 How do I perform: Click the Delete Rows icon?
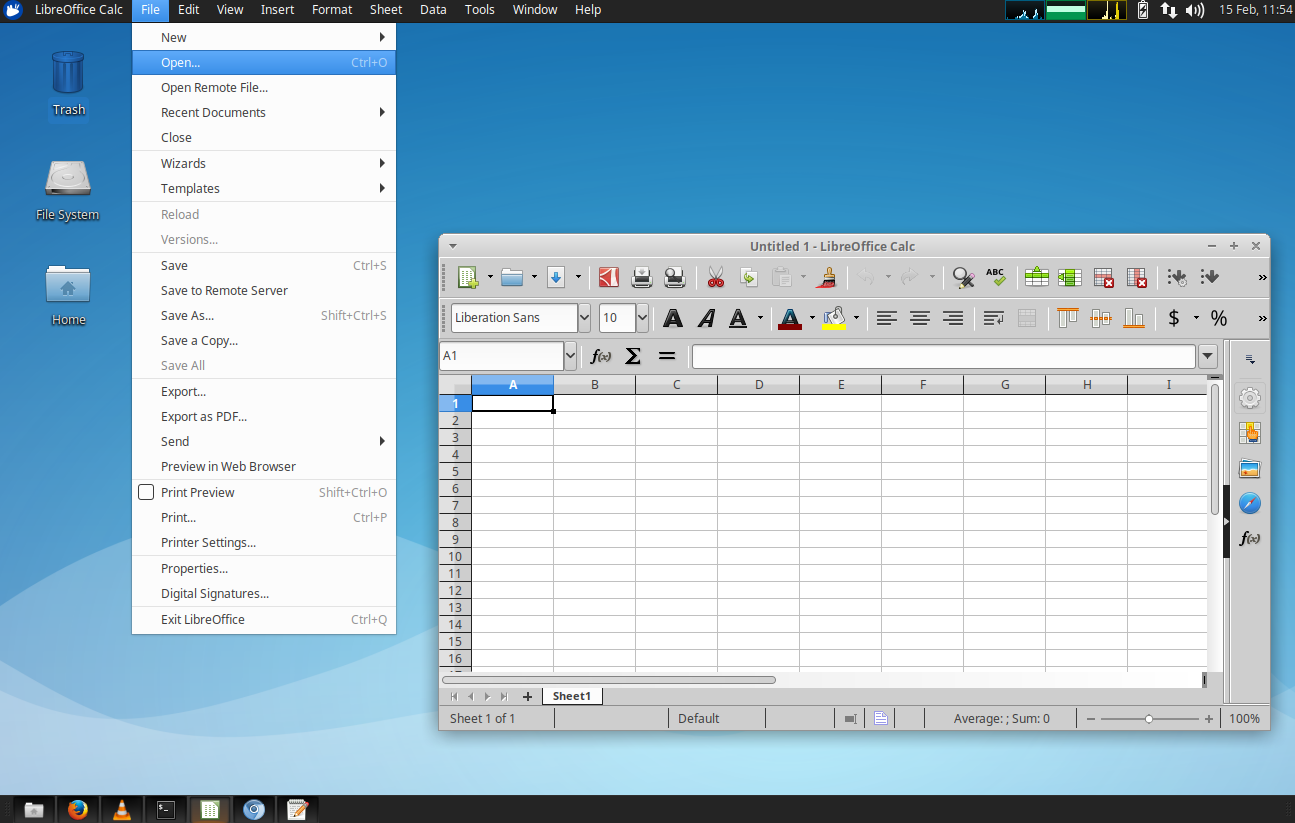click(x=1104, y=277)
